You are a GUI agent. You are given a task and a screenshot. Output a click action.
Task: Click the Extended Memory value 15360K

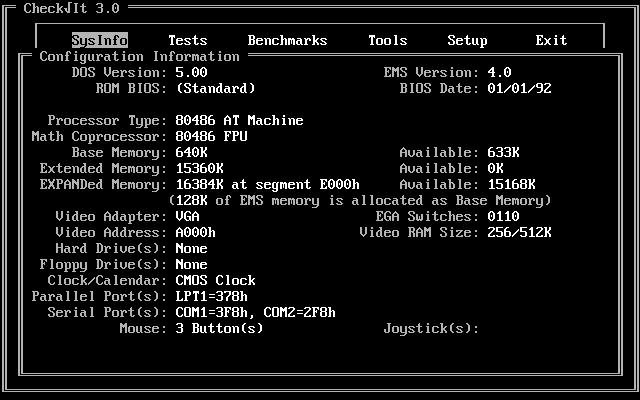coord(200,168)
